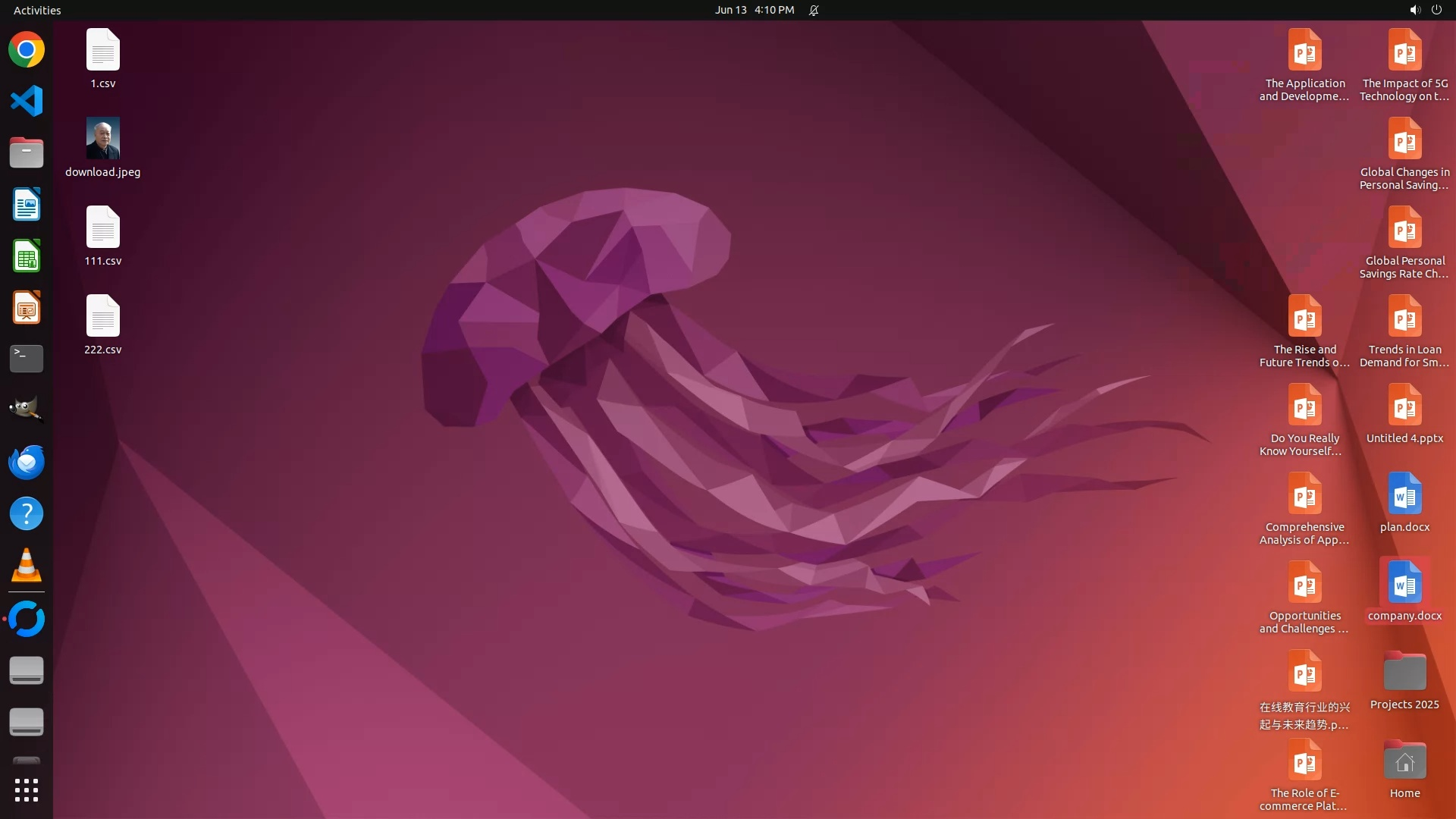Launch LibreOffice Impress from the dock
Image resolution: width=1456 pixels, height=819 pixels.
coord(27,308)
